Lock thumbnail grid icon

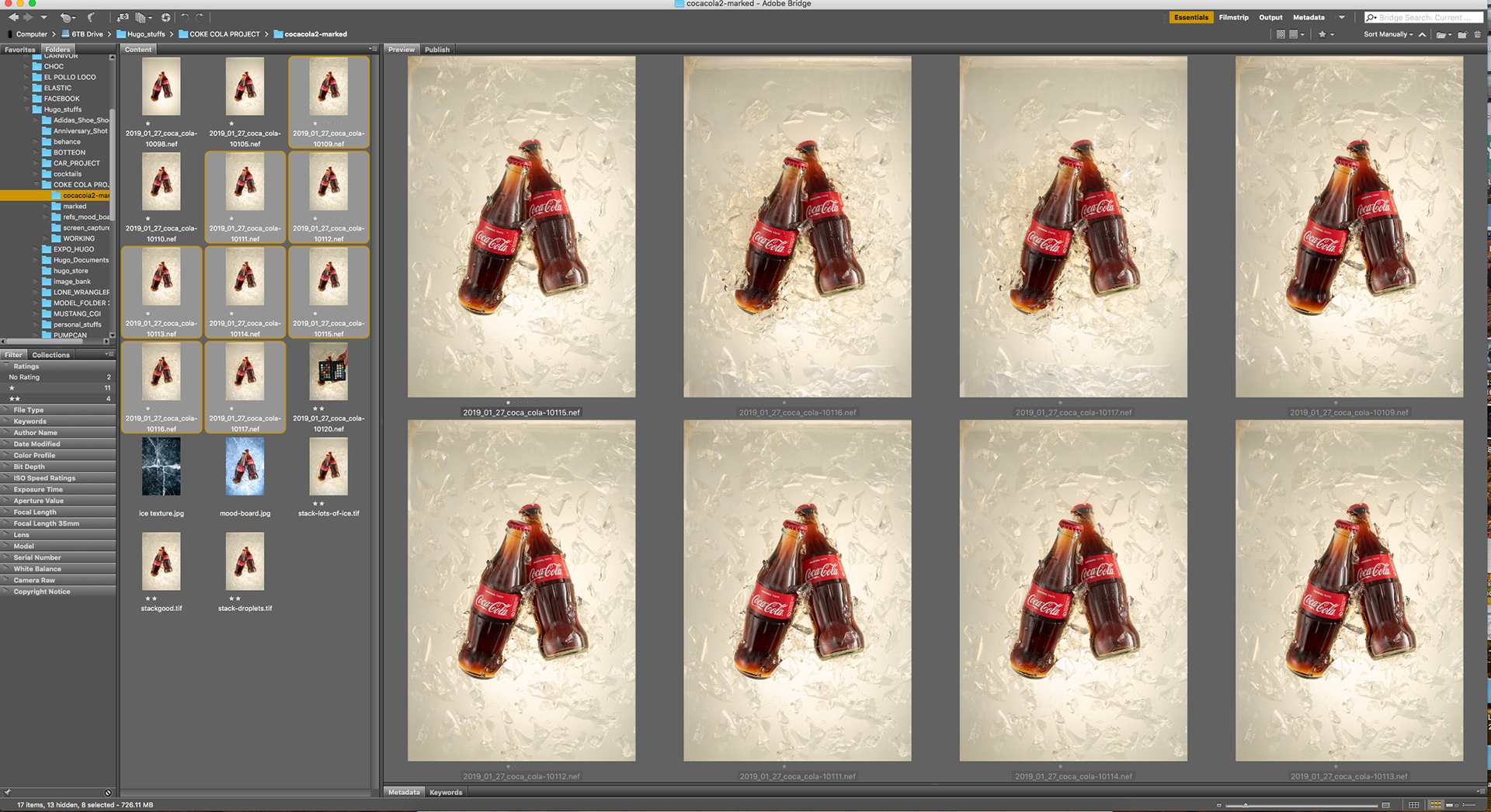[x=1413, y=805]
